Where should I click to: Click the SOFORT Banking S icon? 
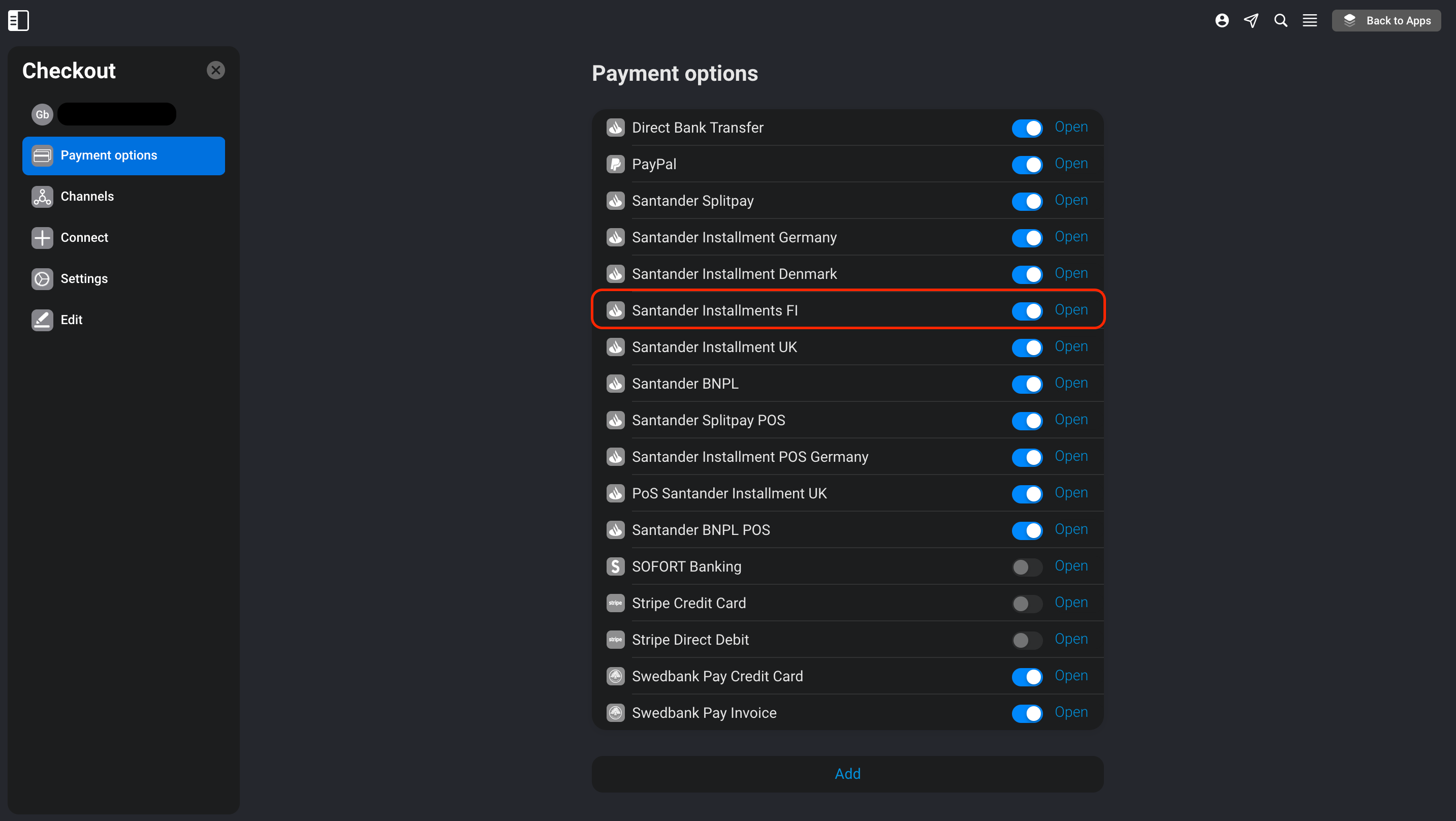point(616,566)
